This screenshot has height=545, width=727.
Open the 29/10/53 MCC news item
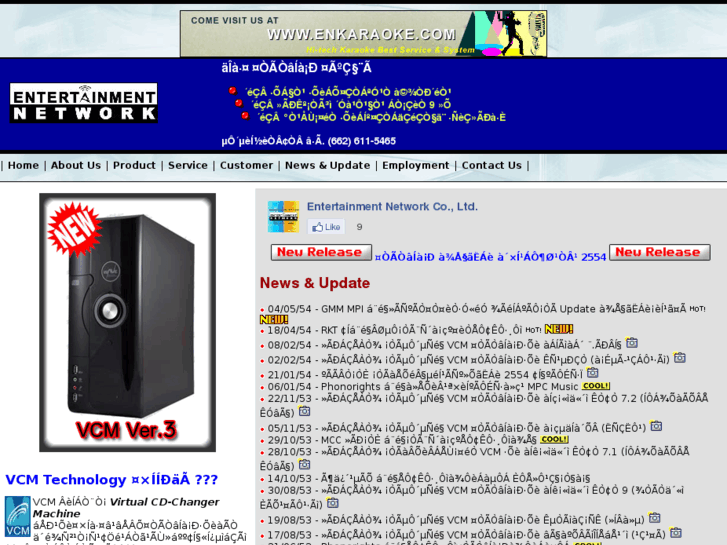click(402, 439)
